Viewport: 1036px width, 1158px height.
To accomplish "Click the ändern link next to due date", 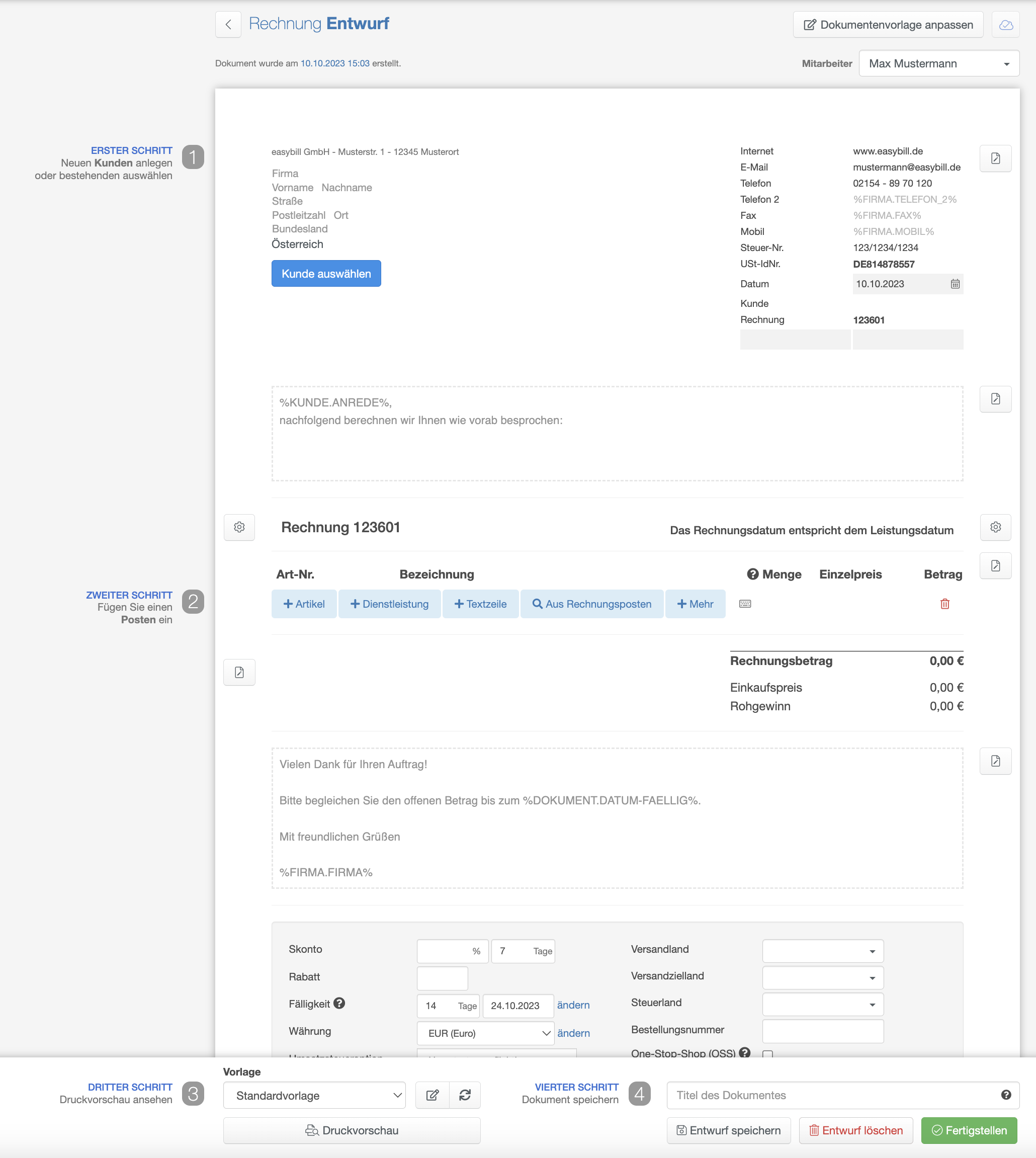I will pos(573,1006).
